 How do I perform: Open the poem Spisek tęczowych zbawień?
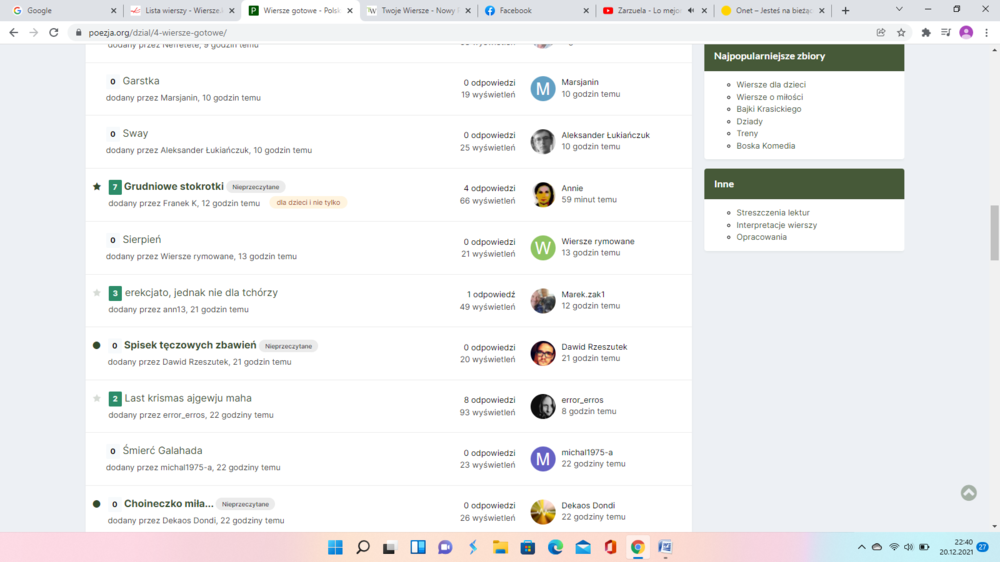pyautogui.click(x=190, y=345)
